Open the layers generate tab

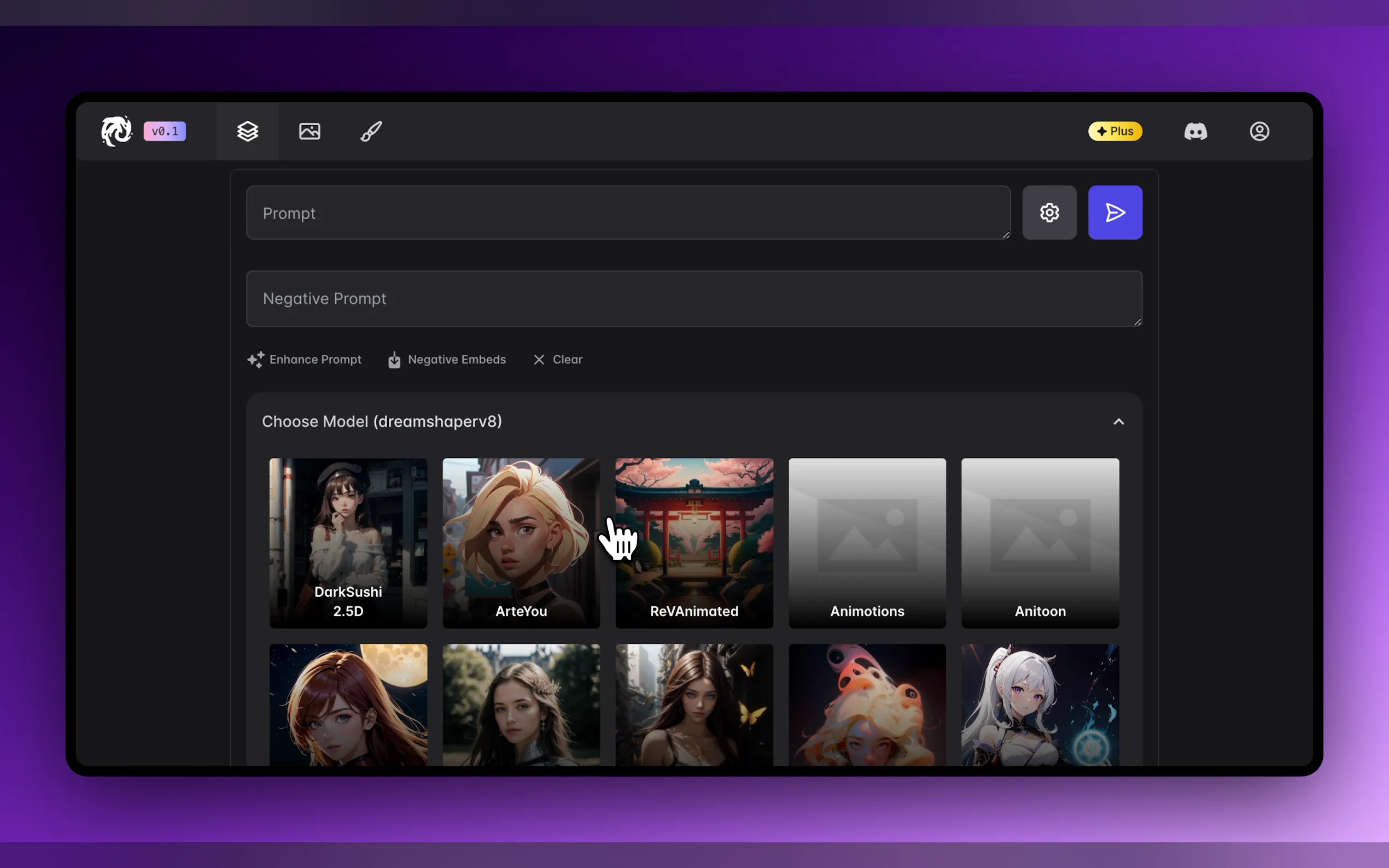click(x=248, y=132)
